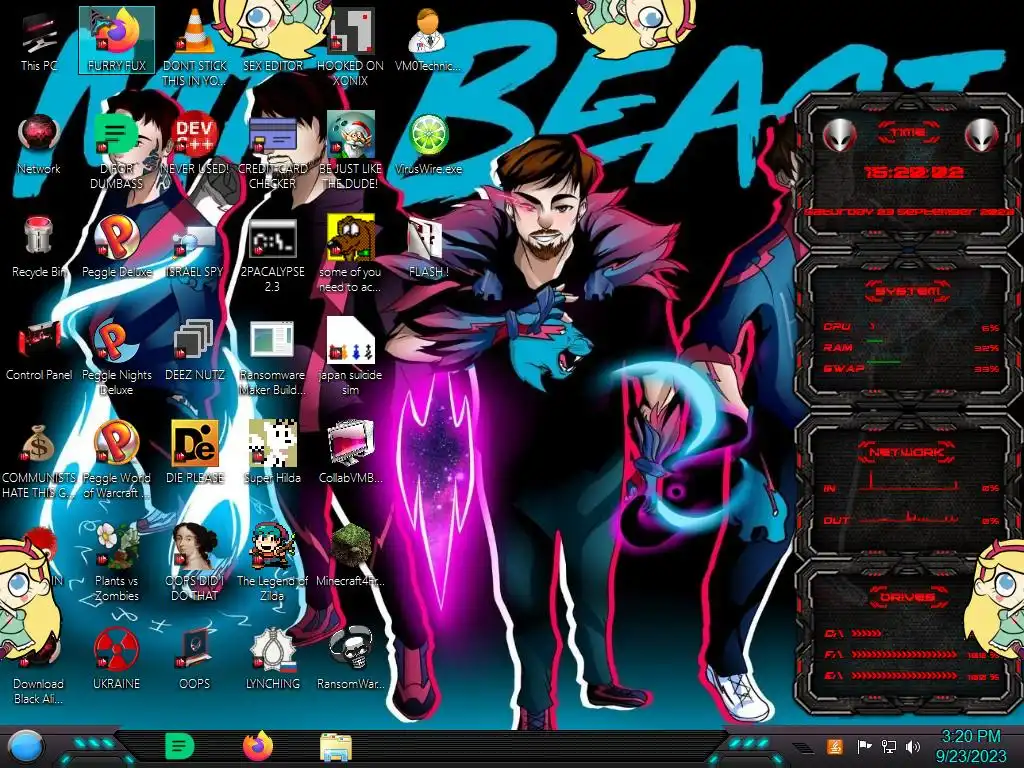Click the Start orb button
The width and height of the screenshot is (1024, 768).
point(25,746)
